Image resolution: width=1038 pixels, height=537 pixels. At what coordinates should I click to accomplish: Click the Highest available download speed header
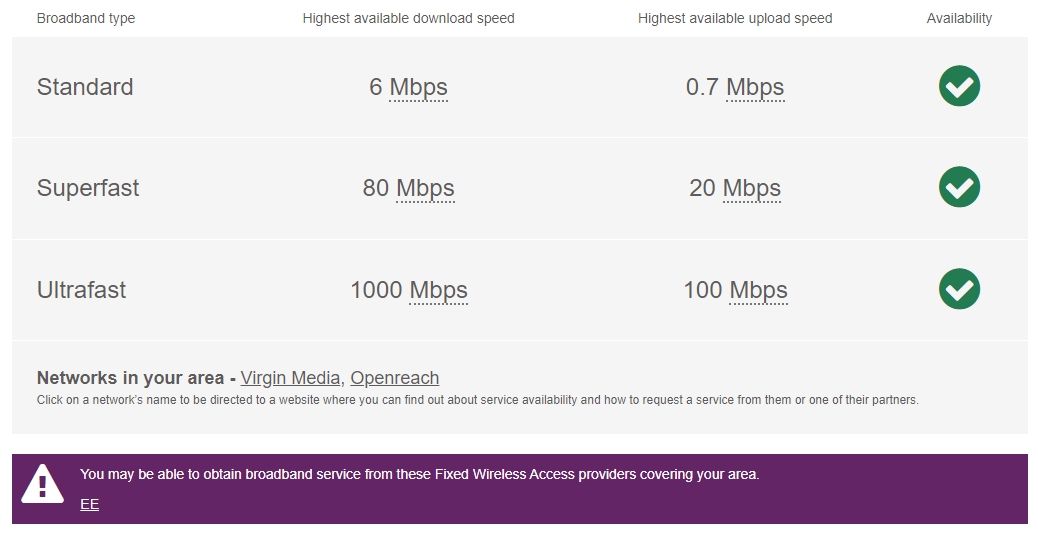408,18
